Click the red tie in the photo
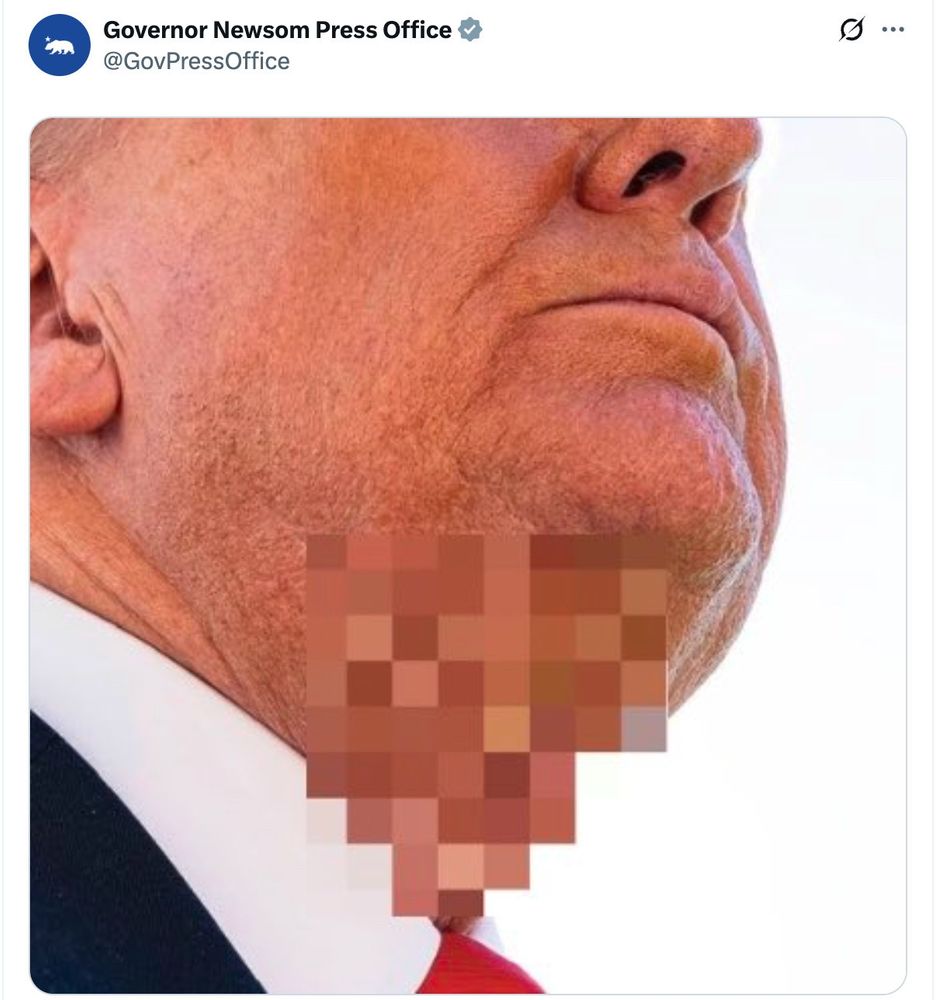Screen dimensions: 939x1000 (478, 963)
